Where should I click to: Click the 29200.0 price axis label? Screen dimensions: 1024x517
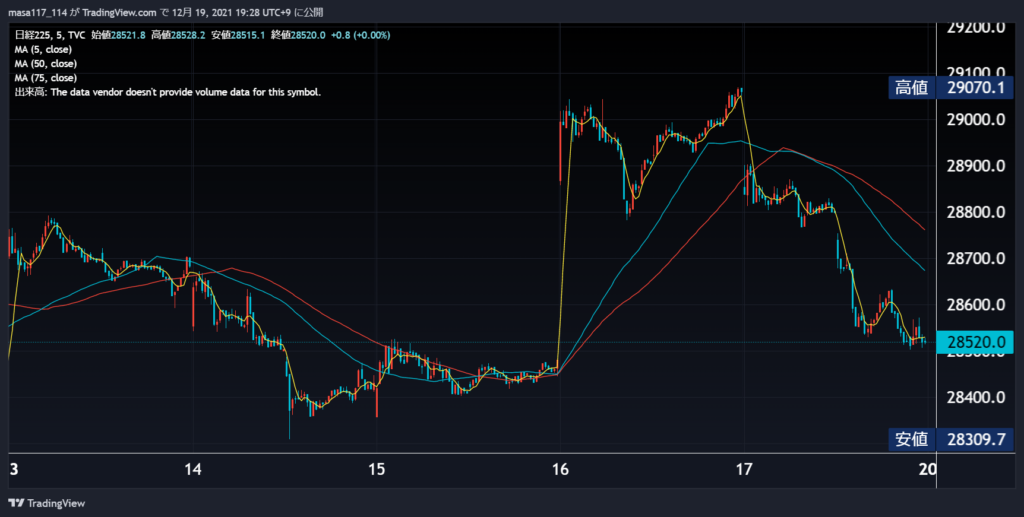point(976,28)
